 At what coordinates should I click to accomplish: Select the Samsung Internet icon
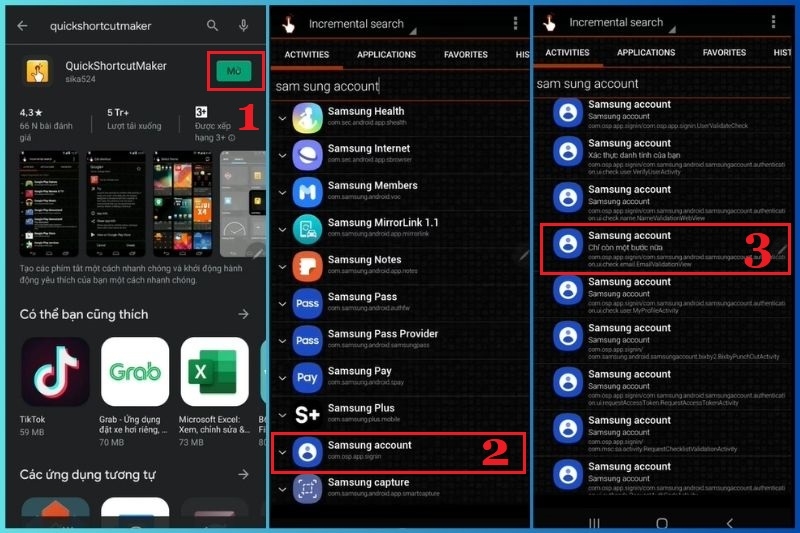tap(307, 155)
